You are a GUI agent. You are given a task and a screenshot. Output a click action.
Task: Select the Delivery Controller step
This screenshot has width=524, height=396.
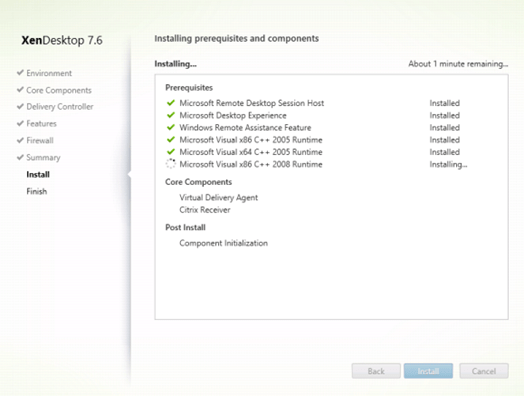[60, 107]
